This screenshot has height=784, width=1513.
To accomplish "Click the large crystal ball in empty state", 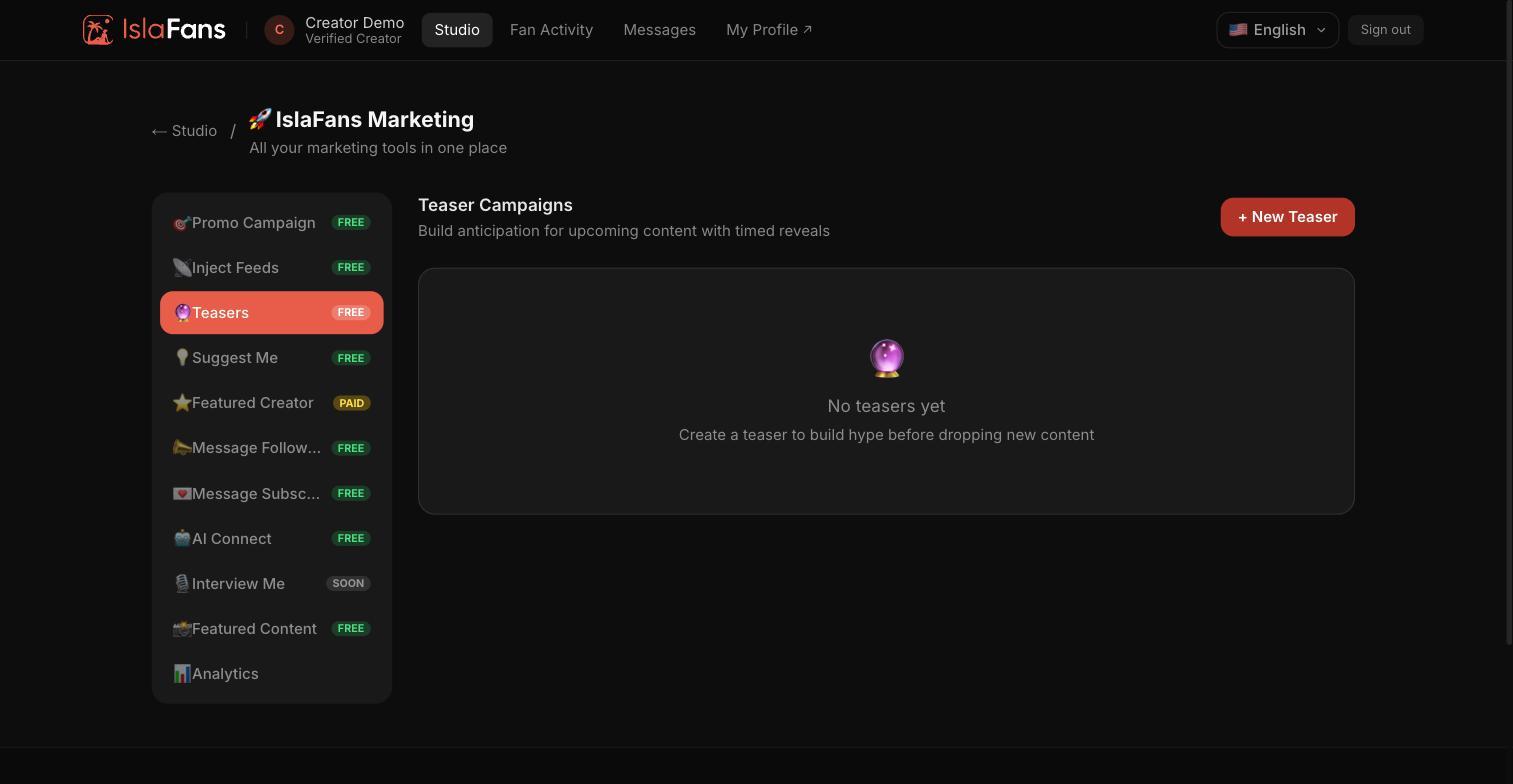I will coord(887,358).
